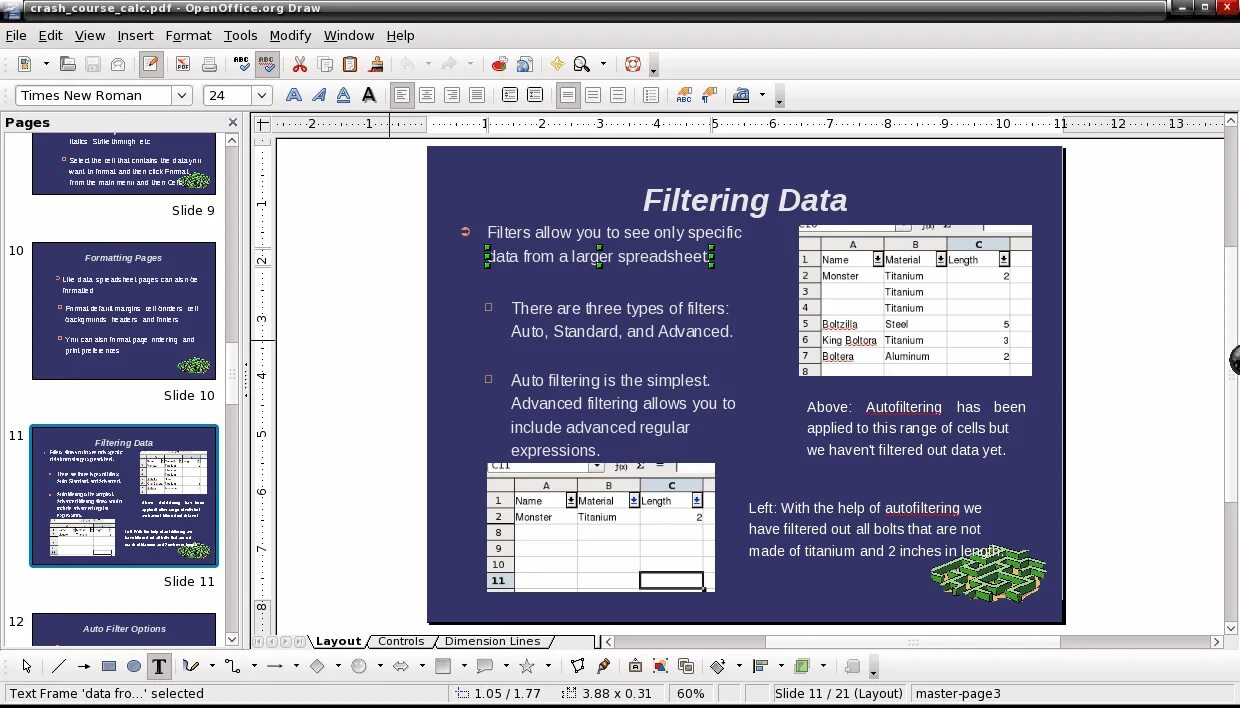
Task: Open the font size dropdown
Action: point(262,95)
